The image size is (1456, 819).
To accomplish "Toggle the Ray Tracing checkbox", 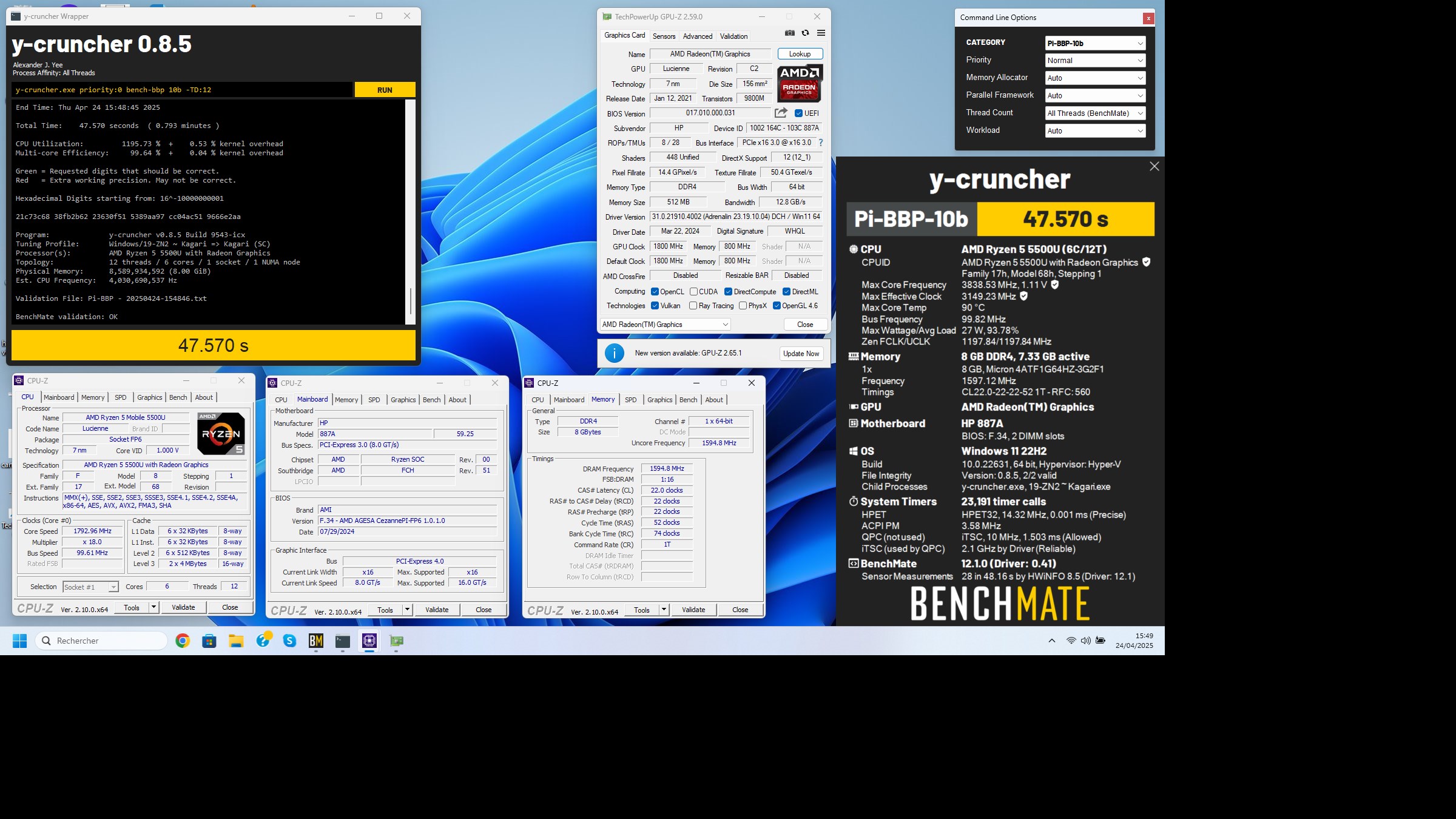I will pyautogui.click(x=693, y=306).
